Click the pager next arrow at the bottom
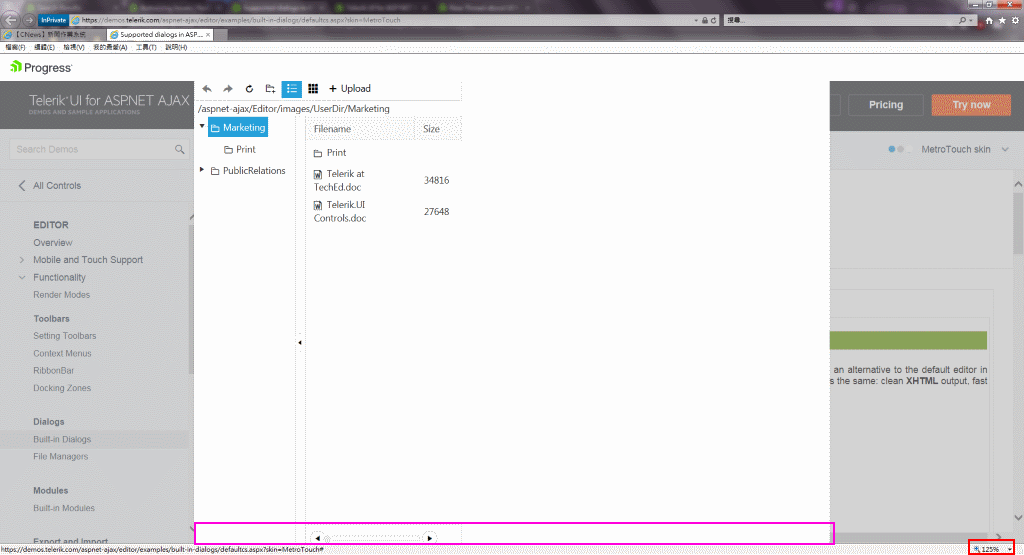Image resolution: width=1024 pixels, height=555 pixels. 430,538
